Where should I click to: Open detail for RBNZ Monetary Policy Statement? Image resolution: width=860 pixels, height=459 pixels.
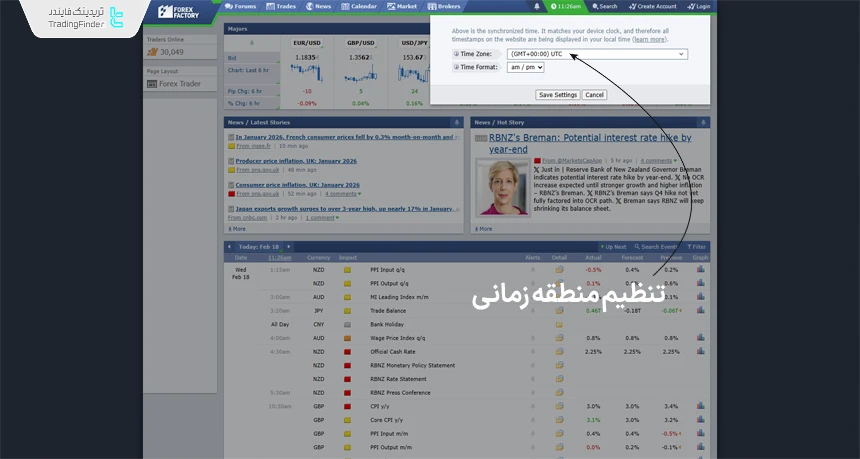point(559,365)
